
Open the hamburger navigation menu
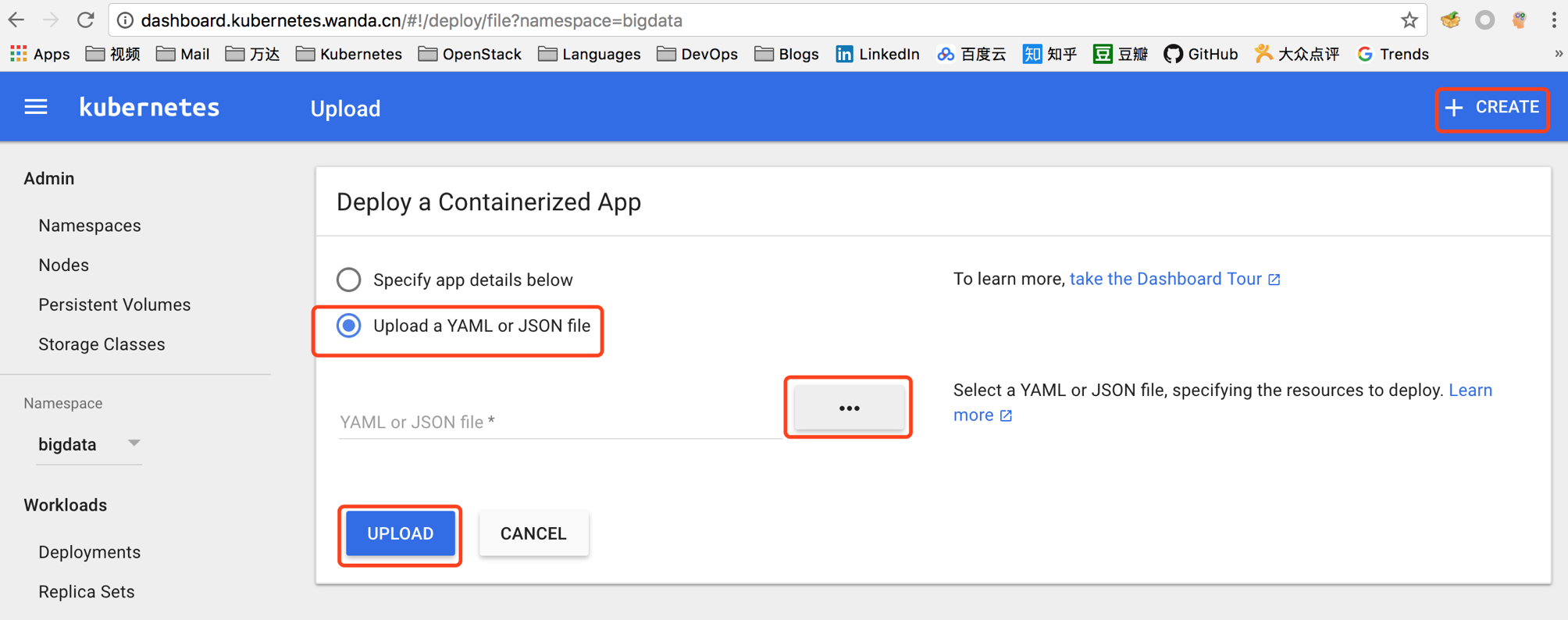tap(36, 107)
